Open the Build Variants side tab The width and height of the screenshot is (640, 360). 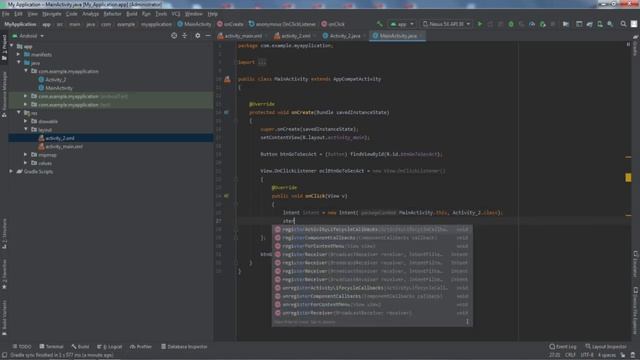[x=4, y=318]
